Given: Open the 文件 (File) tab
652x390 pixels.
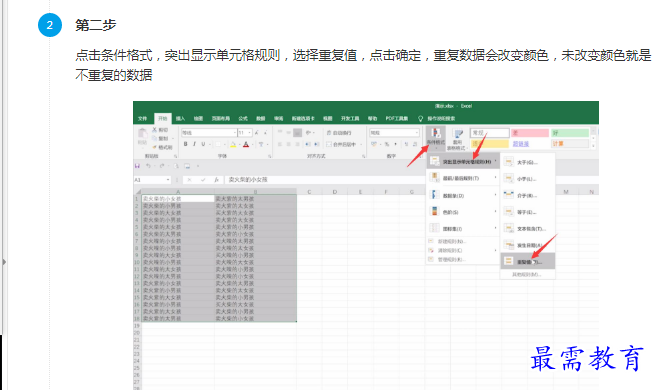Looking at the screenshot, I should click(143, 118).
